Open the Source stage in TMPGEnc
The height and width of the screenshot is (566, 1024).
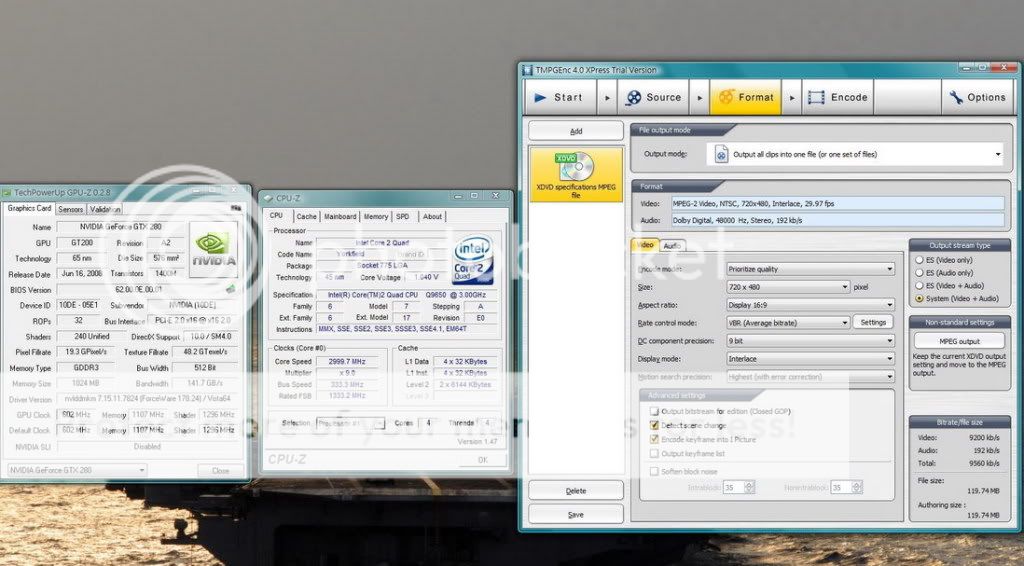click(653, 97)
